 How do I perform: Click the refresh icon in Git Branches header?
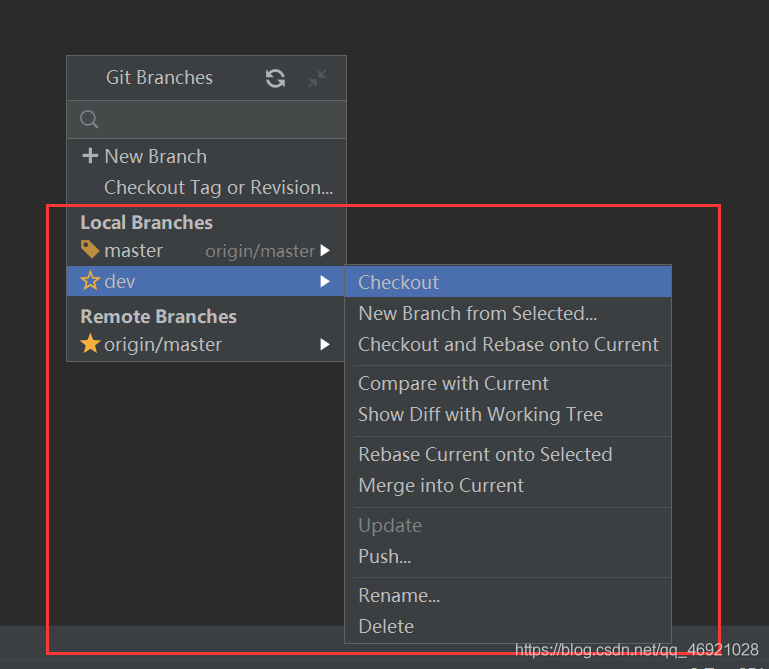coord(275,78)
